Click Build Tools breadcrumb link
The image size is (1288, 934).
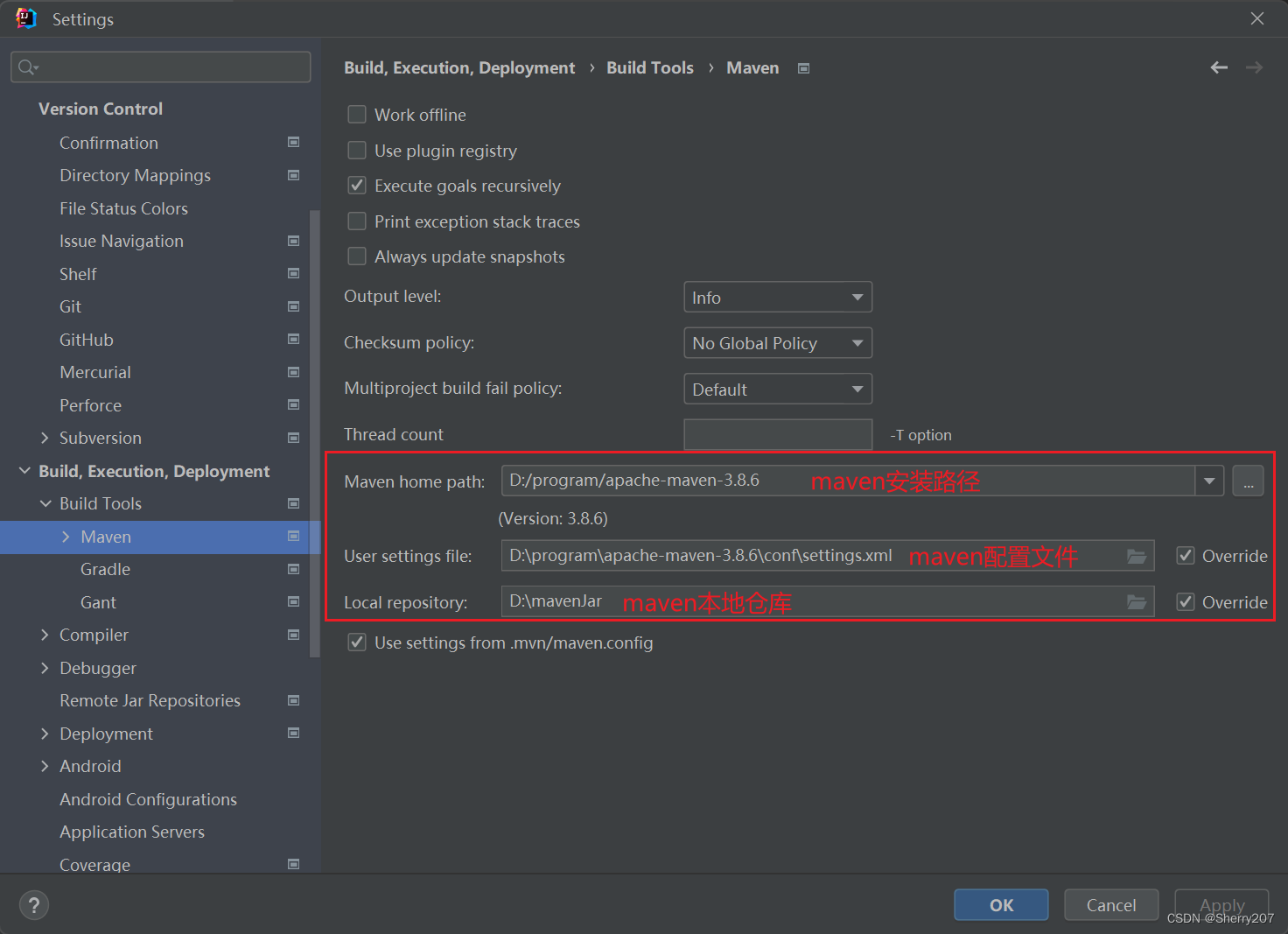coord(650,67)
